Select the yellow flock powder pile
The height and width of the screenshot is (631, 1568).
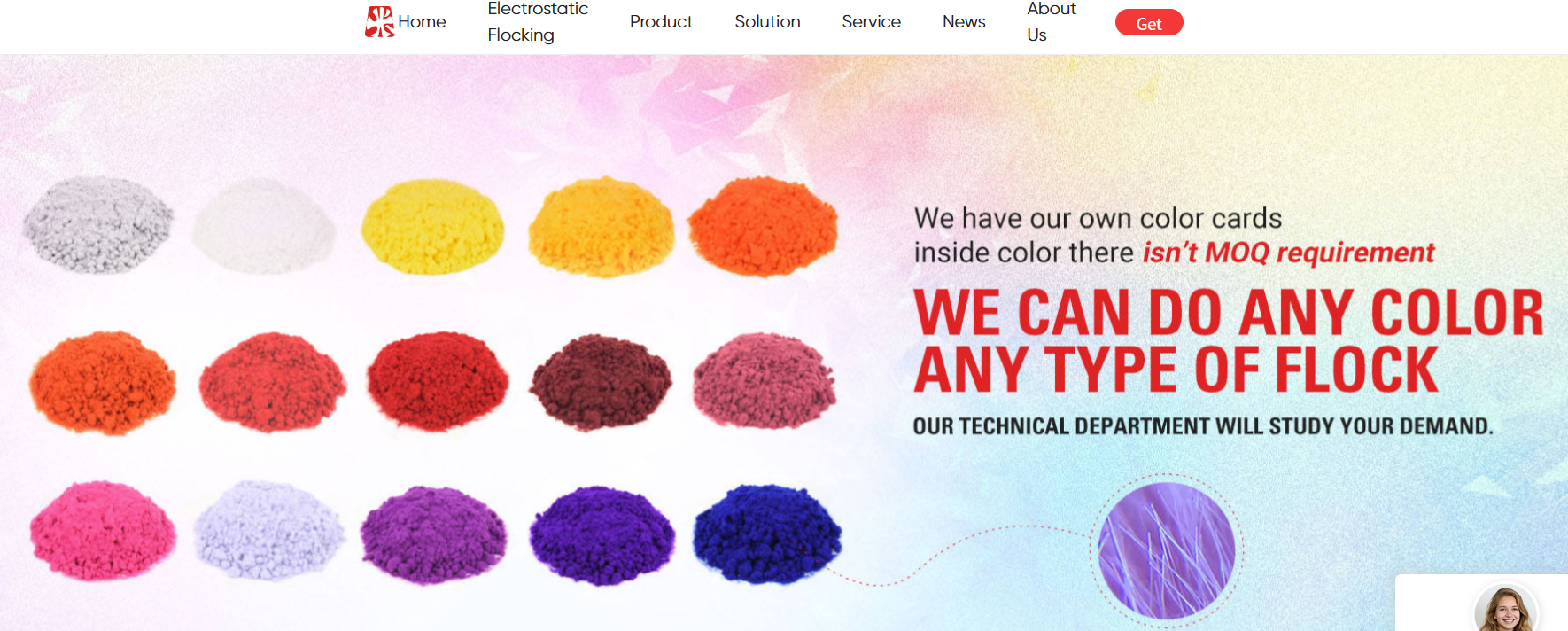click(x=432, y=226)
